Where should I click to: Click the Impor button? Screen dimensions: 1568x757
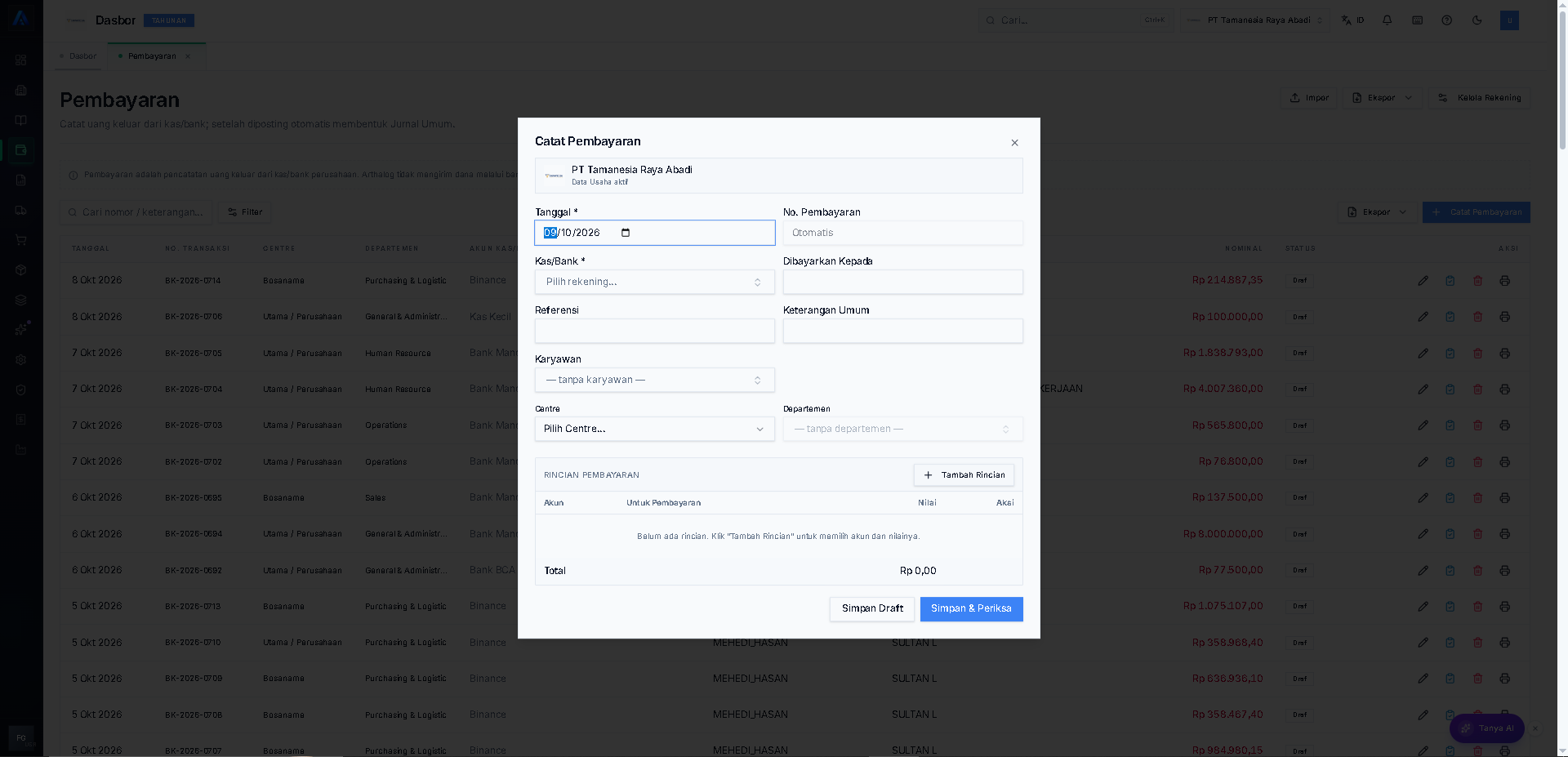(x=1308, y=98)
